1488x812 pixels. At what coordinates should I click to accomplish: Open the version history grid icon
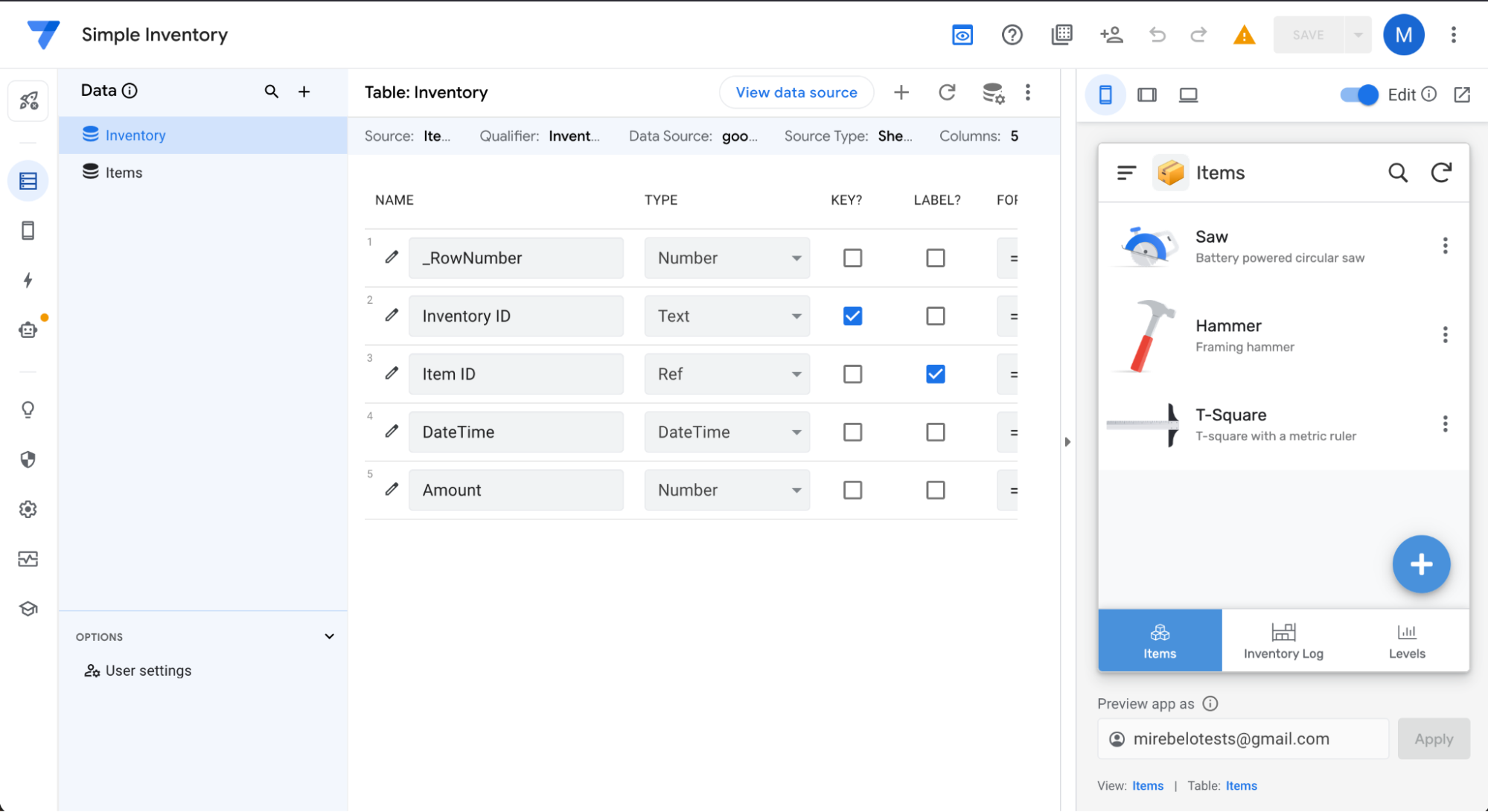point(1061,34)
